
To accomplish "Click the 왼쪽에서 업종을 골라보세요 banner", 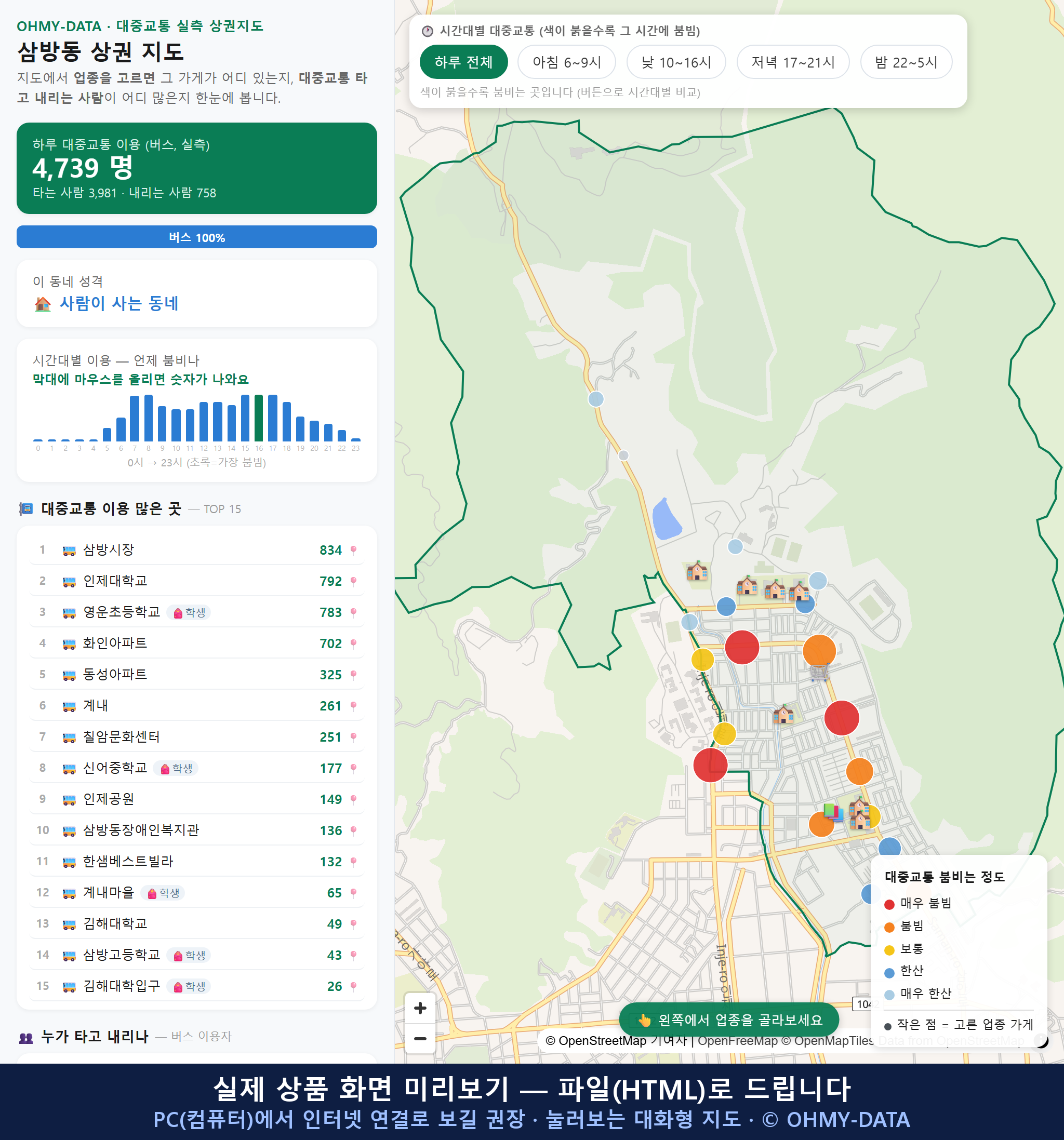I will pos(729,1020).
